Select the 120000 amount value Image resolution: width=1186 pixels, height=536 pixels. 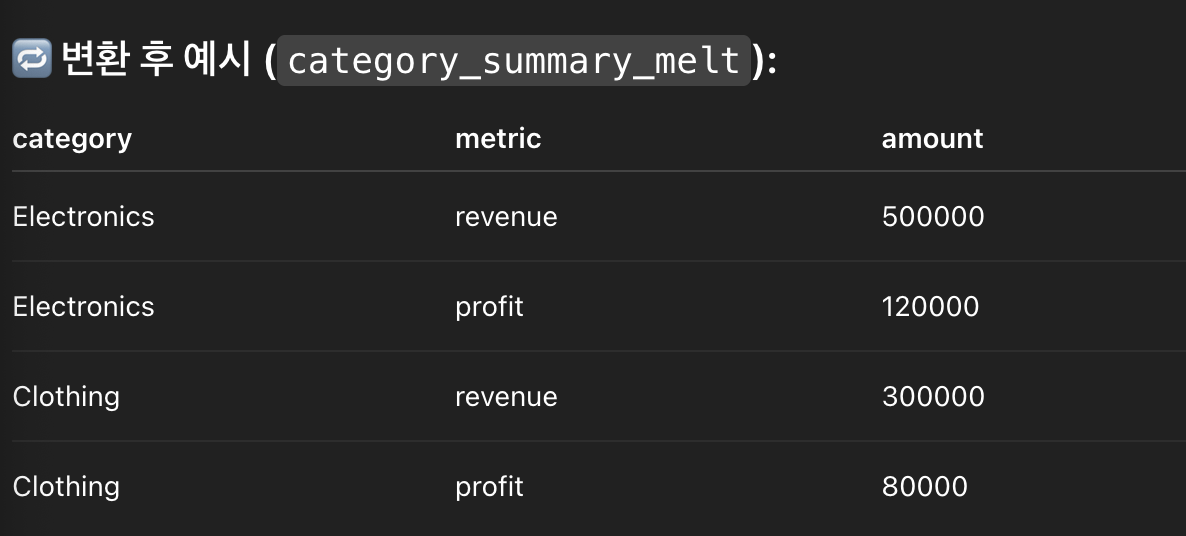click(x=930, y=307)
